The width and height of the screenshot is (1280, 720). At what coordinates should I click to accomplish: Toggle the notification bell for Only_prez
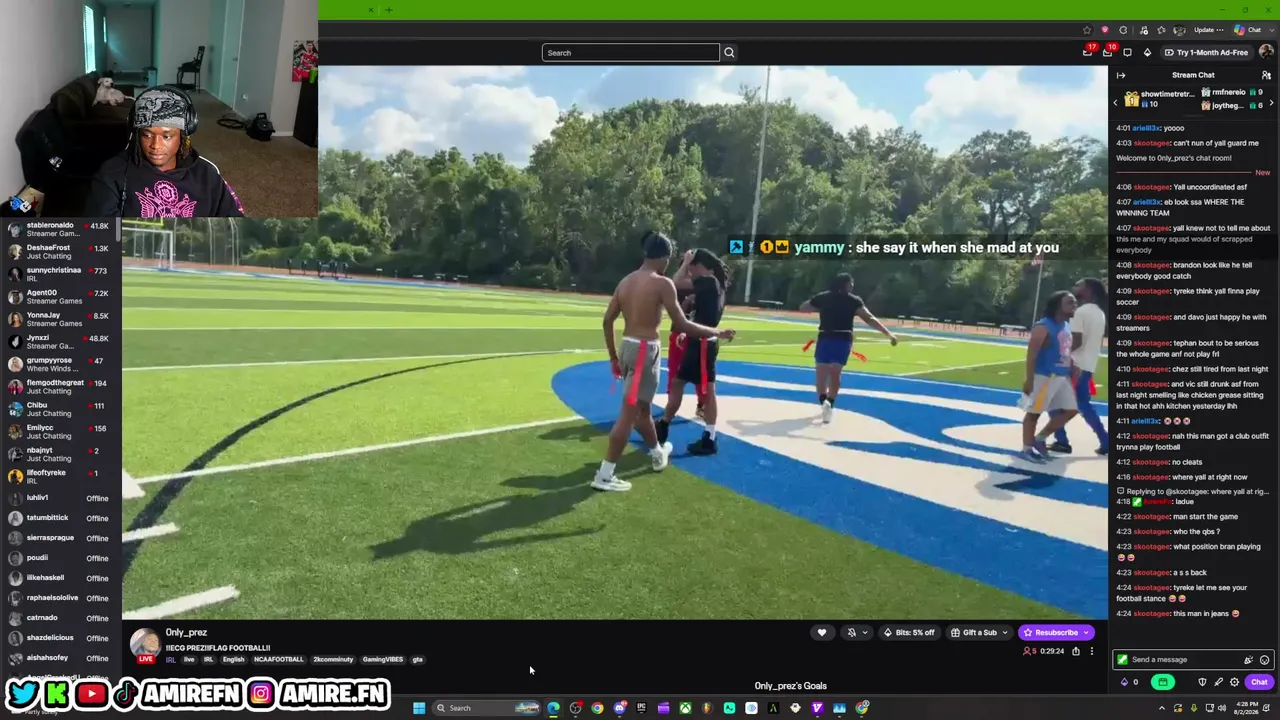pyautogui.click(x=851, y=632)
